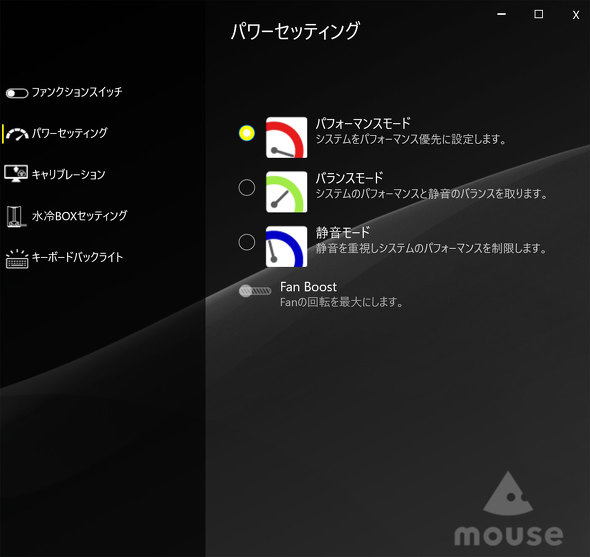Select the 静音モード radio button
The width and height of the screenshot is (590, 557).
click(247, 242)
